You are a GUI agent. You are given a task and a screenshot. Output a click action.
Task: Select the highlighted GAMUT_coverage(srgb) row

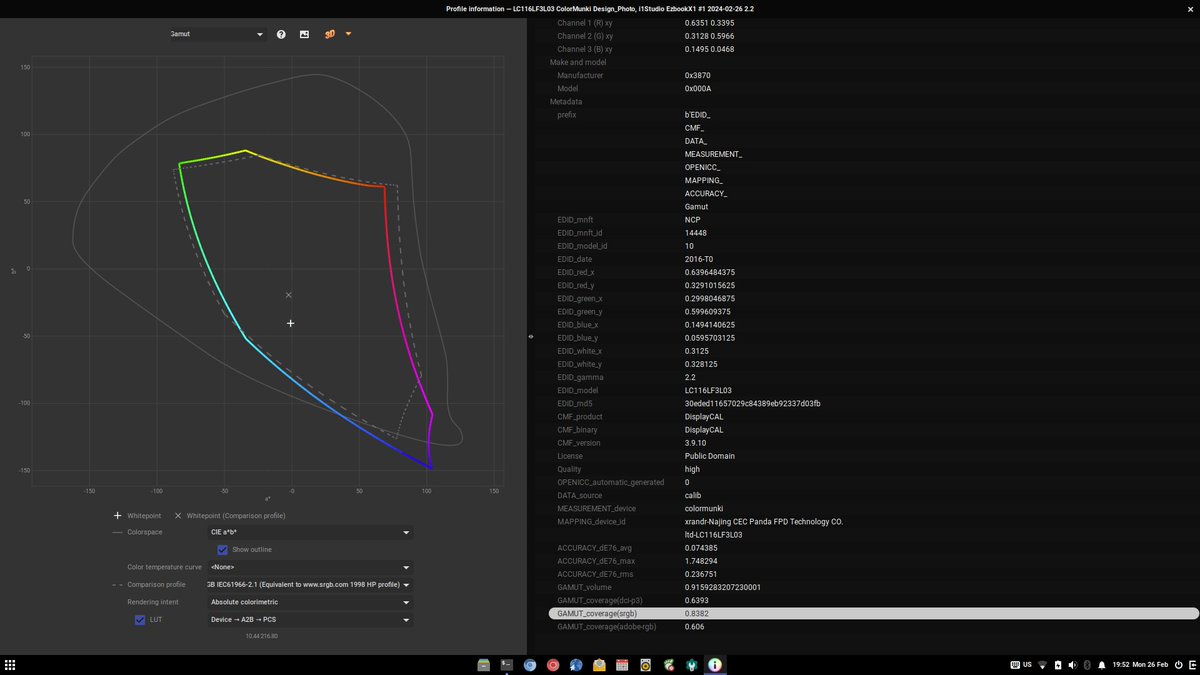[x=873, y=613]
